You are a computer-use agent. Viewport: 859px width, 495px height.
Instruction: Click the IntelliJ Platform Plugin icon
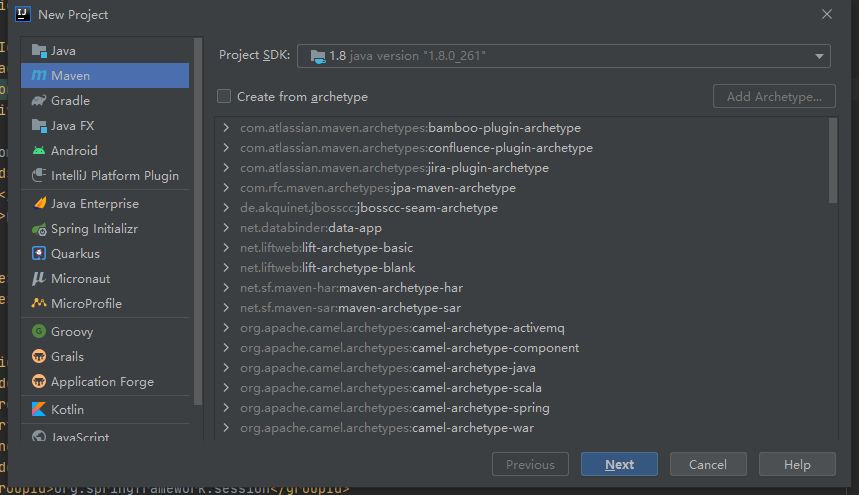coord(39,175)
